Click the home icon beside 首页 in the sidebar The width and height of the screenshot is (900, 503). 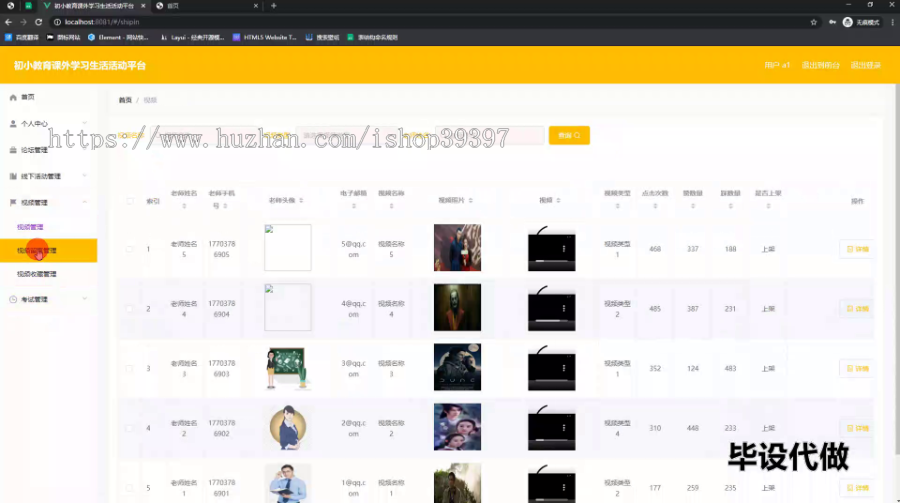(13, 98)
